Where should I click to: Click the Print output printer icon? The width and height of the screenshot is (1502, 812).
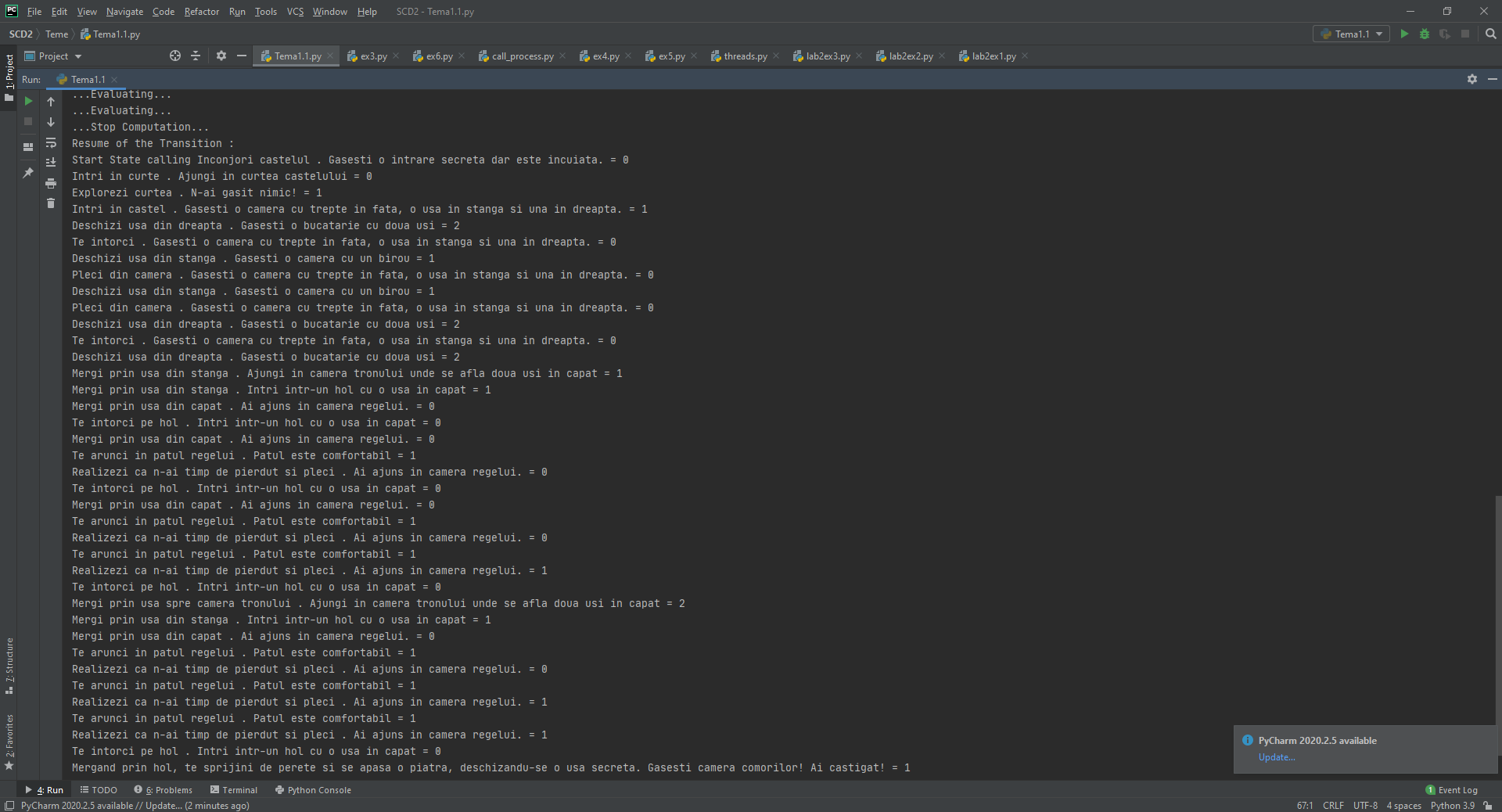[51, 183]
